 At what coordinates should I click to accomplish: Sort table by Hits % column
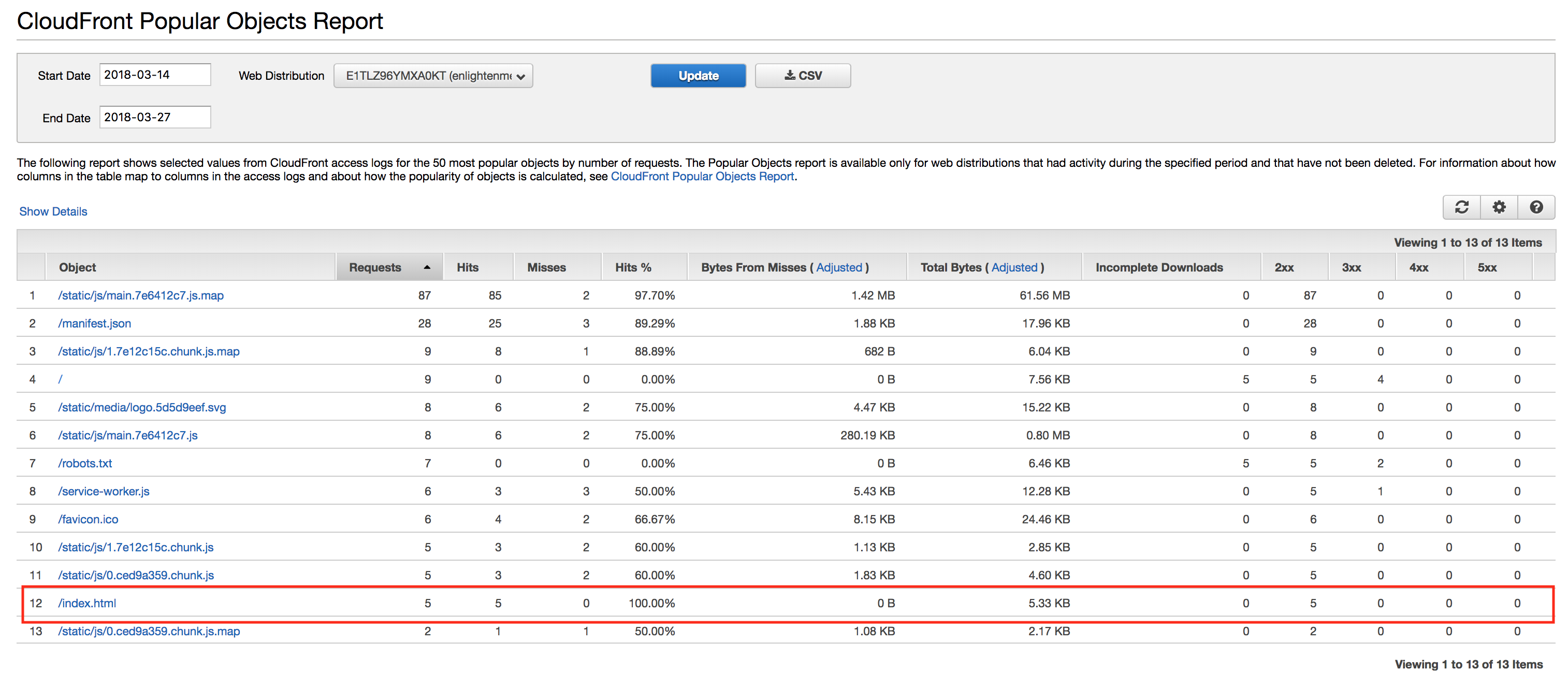632,267
